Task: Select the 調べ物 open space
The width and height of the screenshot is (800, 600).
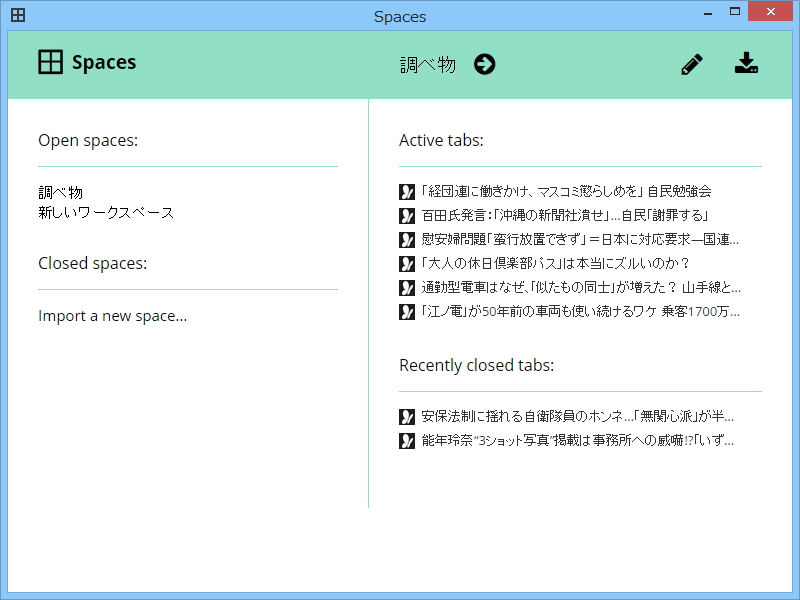Action: (61, 192)
